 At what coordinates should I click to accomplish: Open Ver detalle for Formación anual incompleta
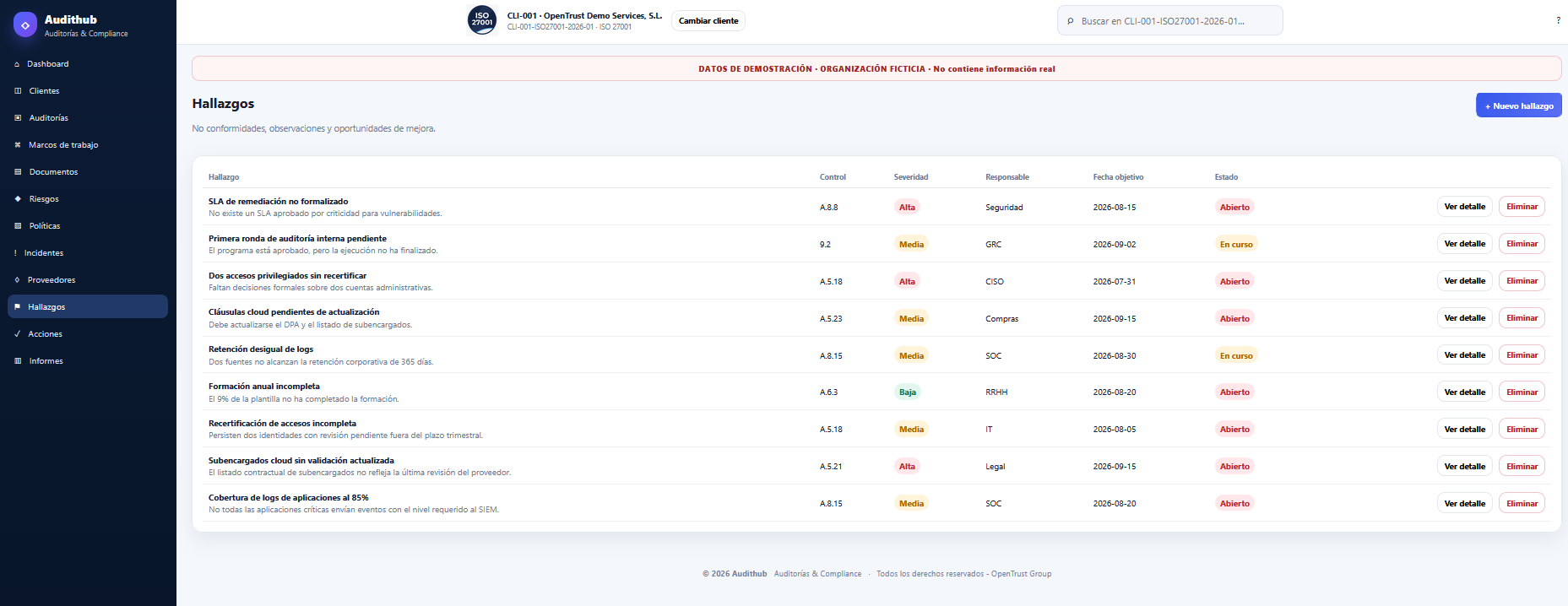point(1464,392)
